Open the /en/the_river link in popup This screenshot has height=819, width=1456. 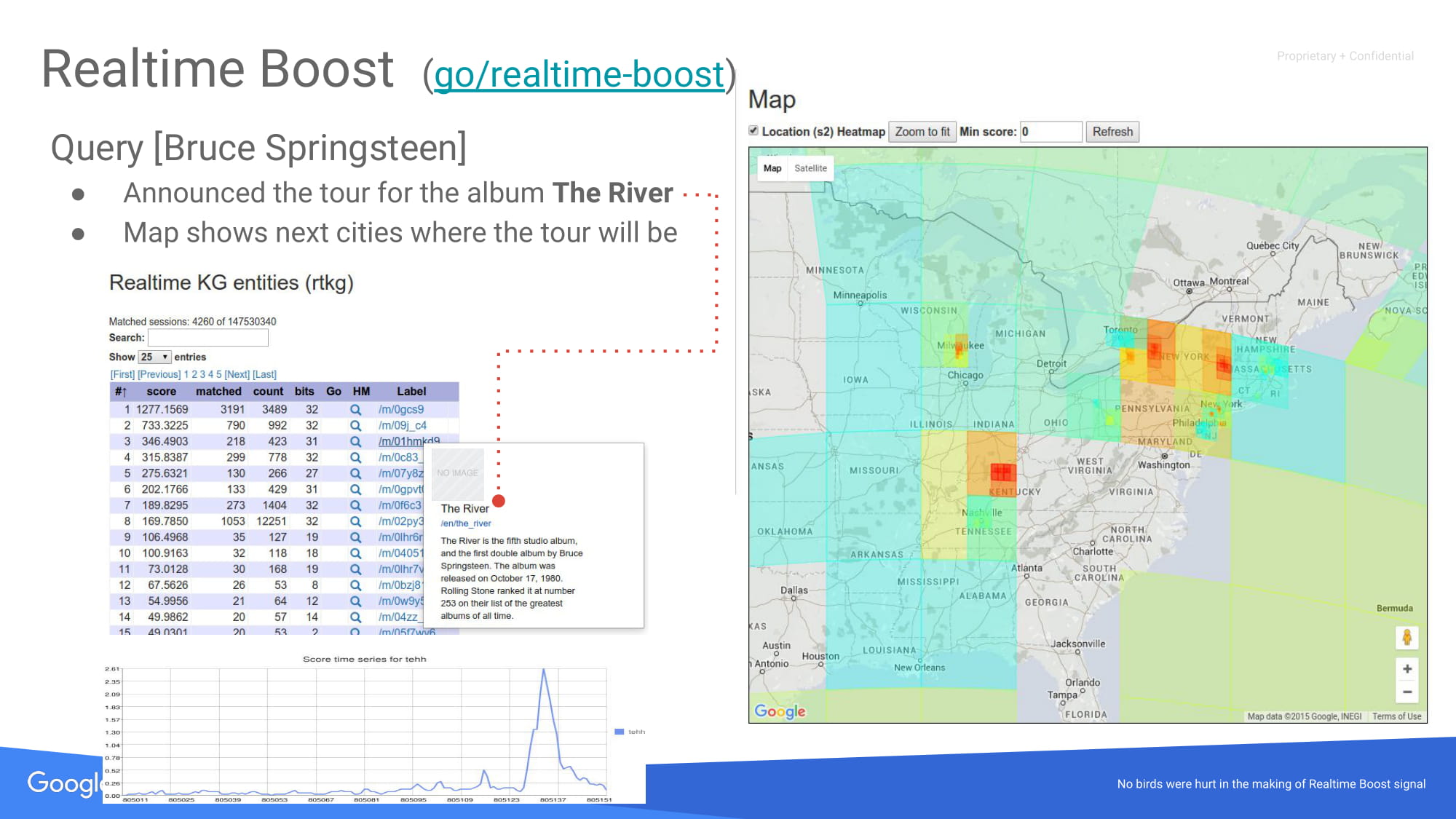[x=466, y=523]
